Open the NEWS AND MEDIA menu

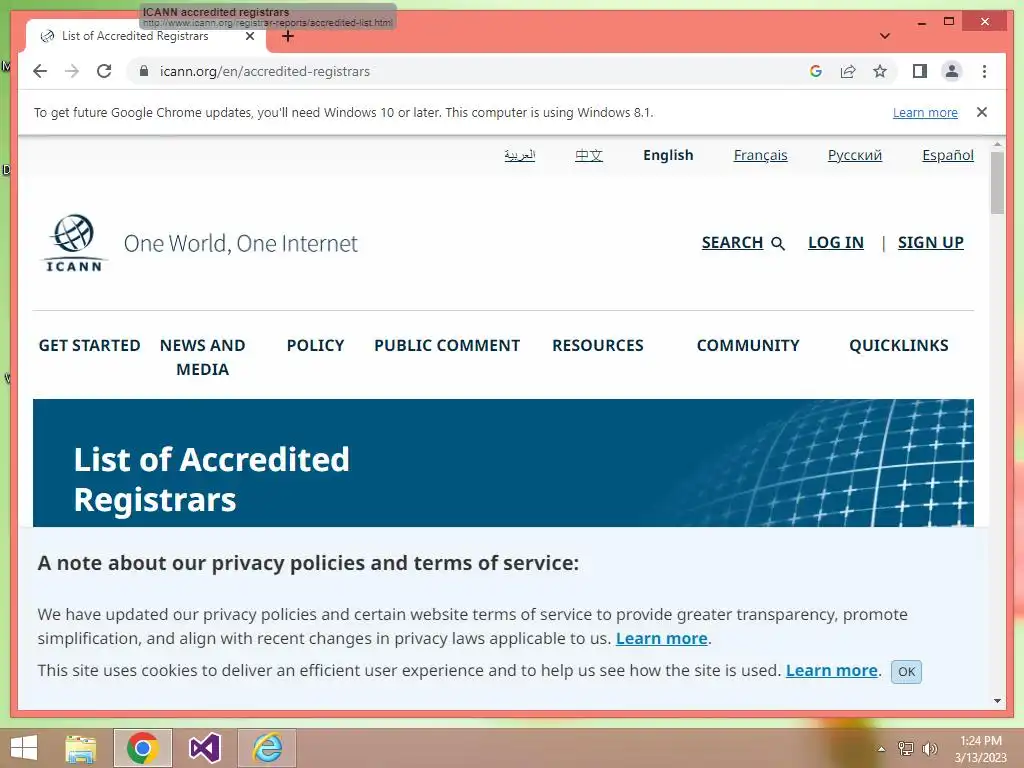[x=202, y=357]
